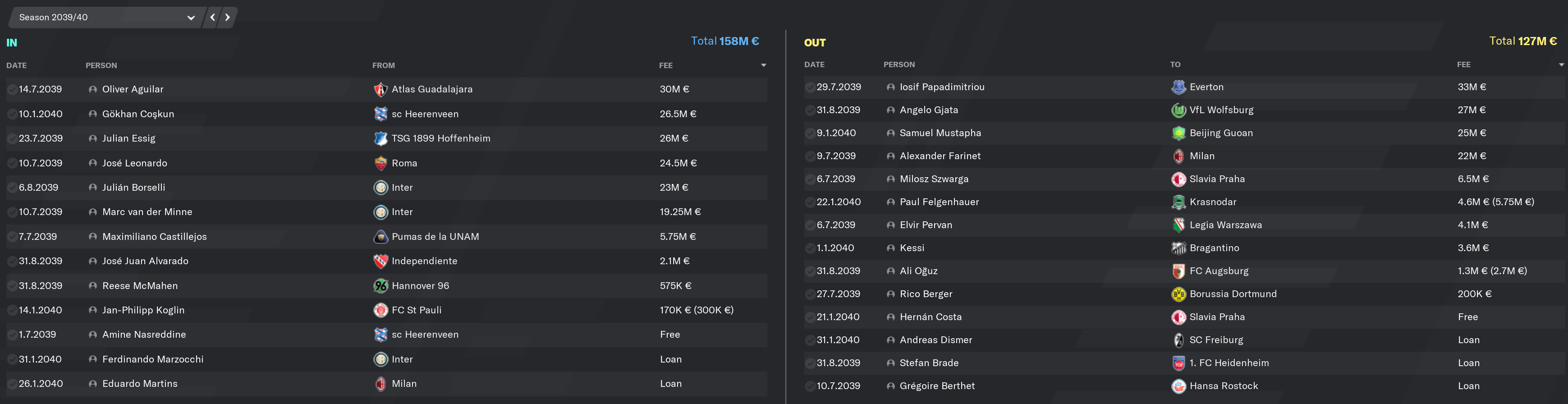Click the IN table fee sort arrow
This screenshot has height=404, width=1568.
763,66
